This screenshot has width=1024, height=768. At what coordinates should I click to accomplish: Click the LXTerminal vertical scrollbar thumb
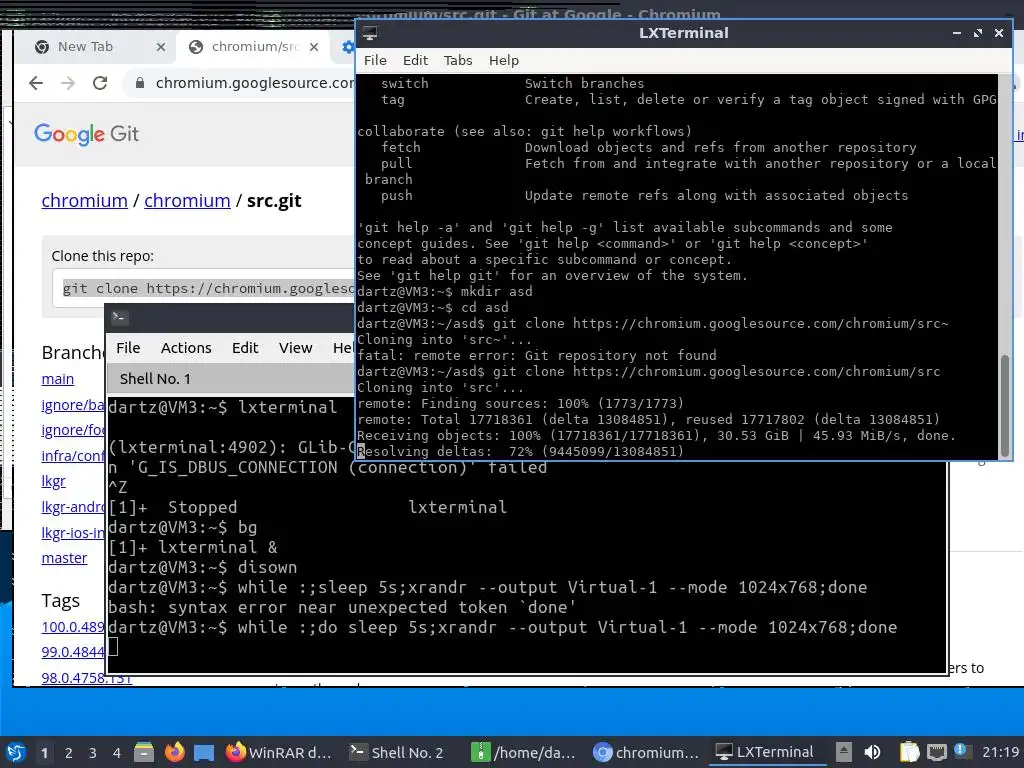(x=1004, y=406)
